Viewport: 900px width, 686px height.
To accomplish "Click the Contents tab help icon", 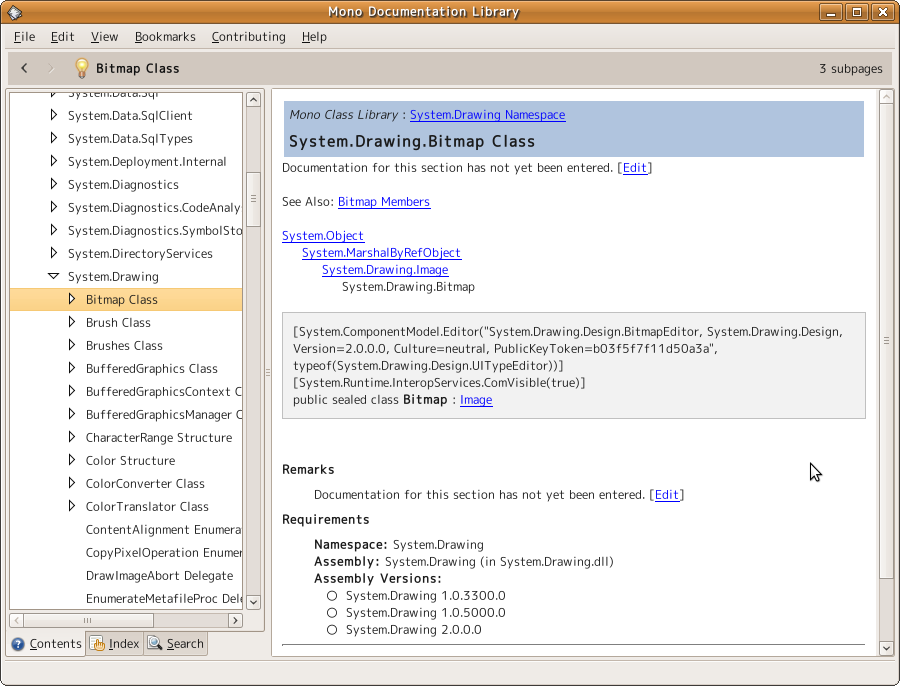I will (18, 644).
